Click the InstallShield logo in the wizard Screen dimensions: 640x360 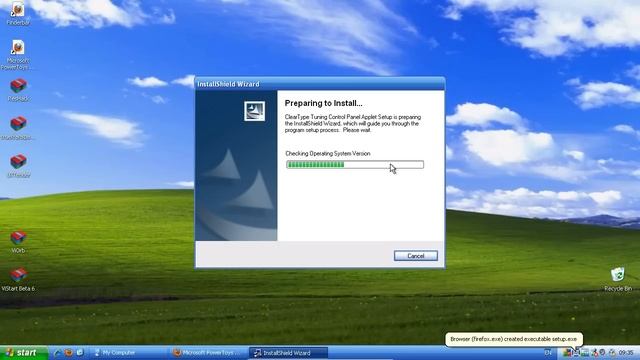[254, 111]
